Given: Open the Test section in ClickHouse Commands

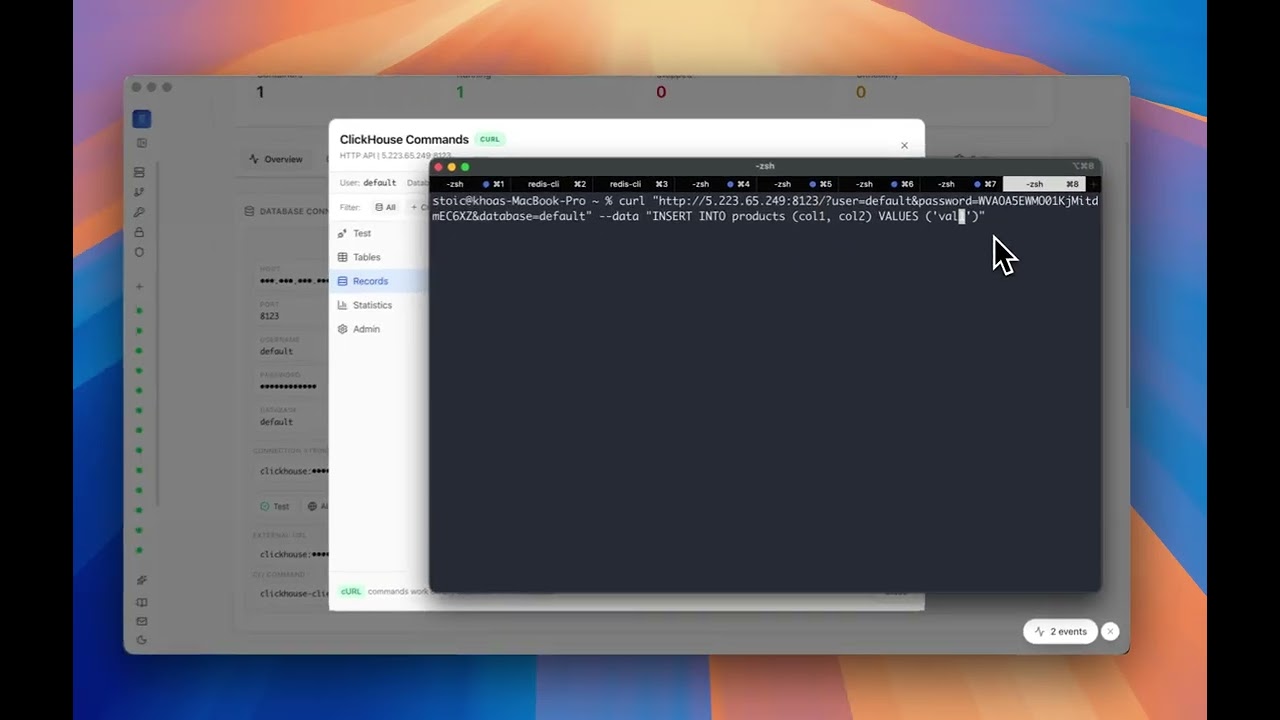Looking at the screenshot, I should 380,233.
